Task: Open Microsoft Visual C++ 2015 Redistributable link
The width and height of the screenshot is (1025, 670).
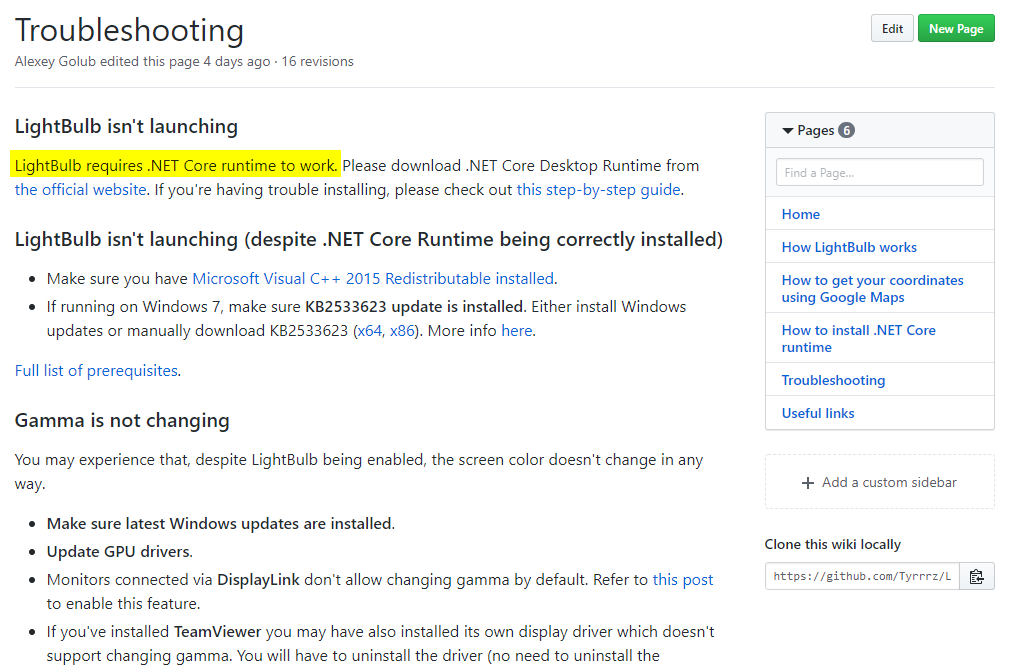Action: (373, 278)
